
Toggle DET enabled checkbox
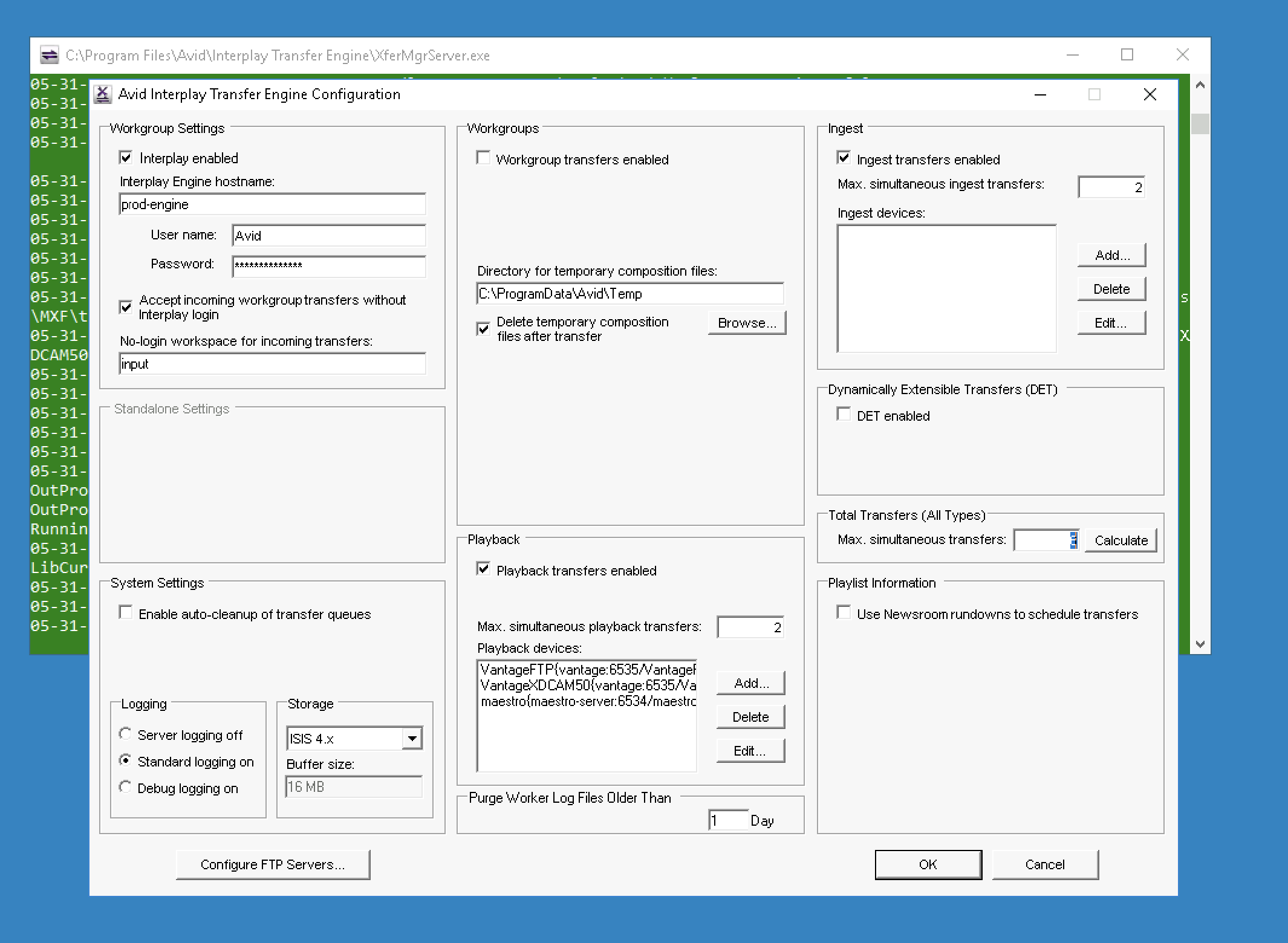tap(844, 415)
